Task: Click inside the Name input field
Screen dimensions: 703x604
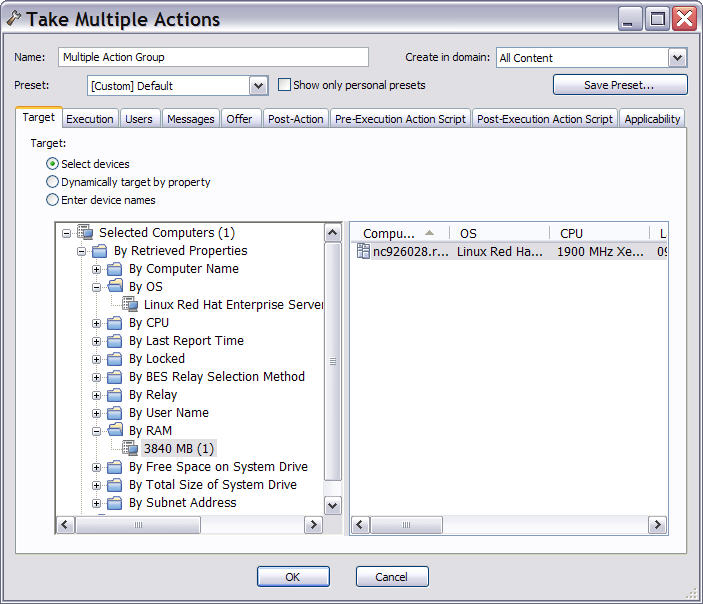Action: pos(213,57)
